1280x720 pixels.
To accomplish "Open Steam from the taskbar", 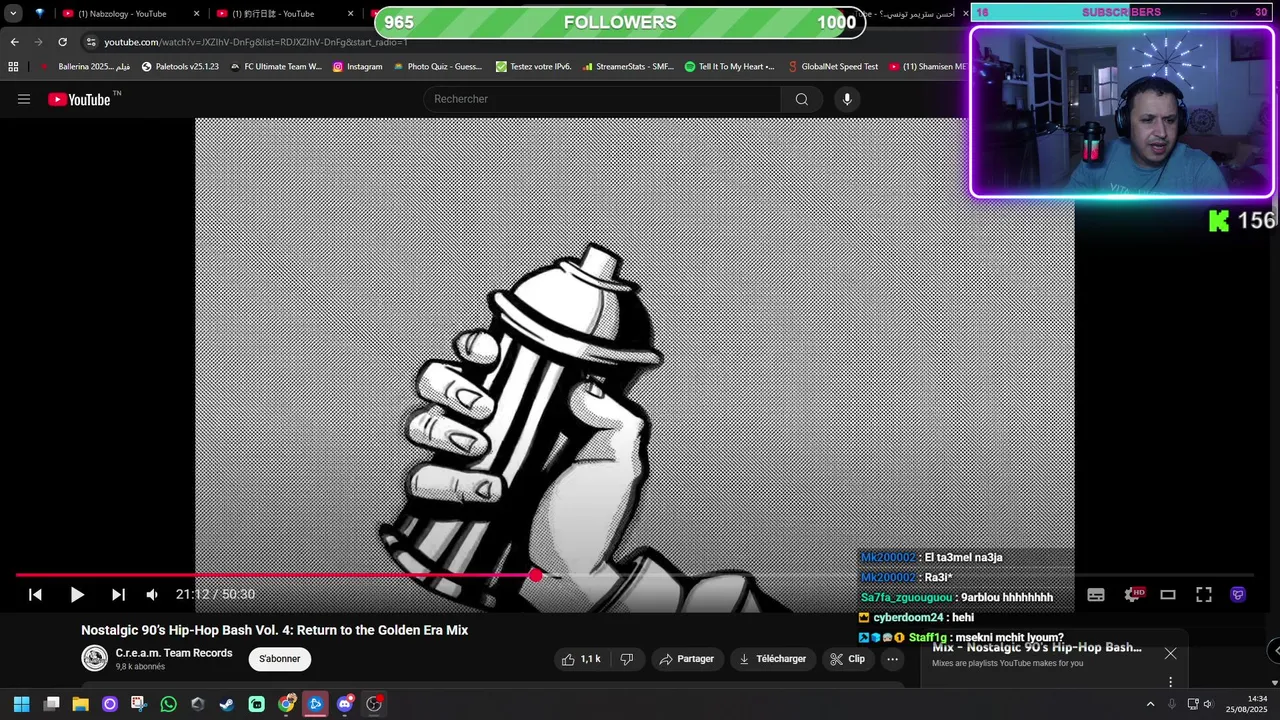I will tap(227, 704).
